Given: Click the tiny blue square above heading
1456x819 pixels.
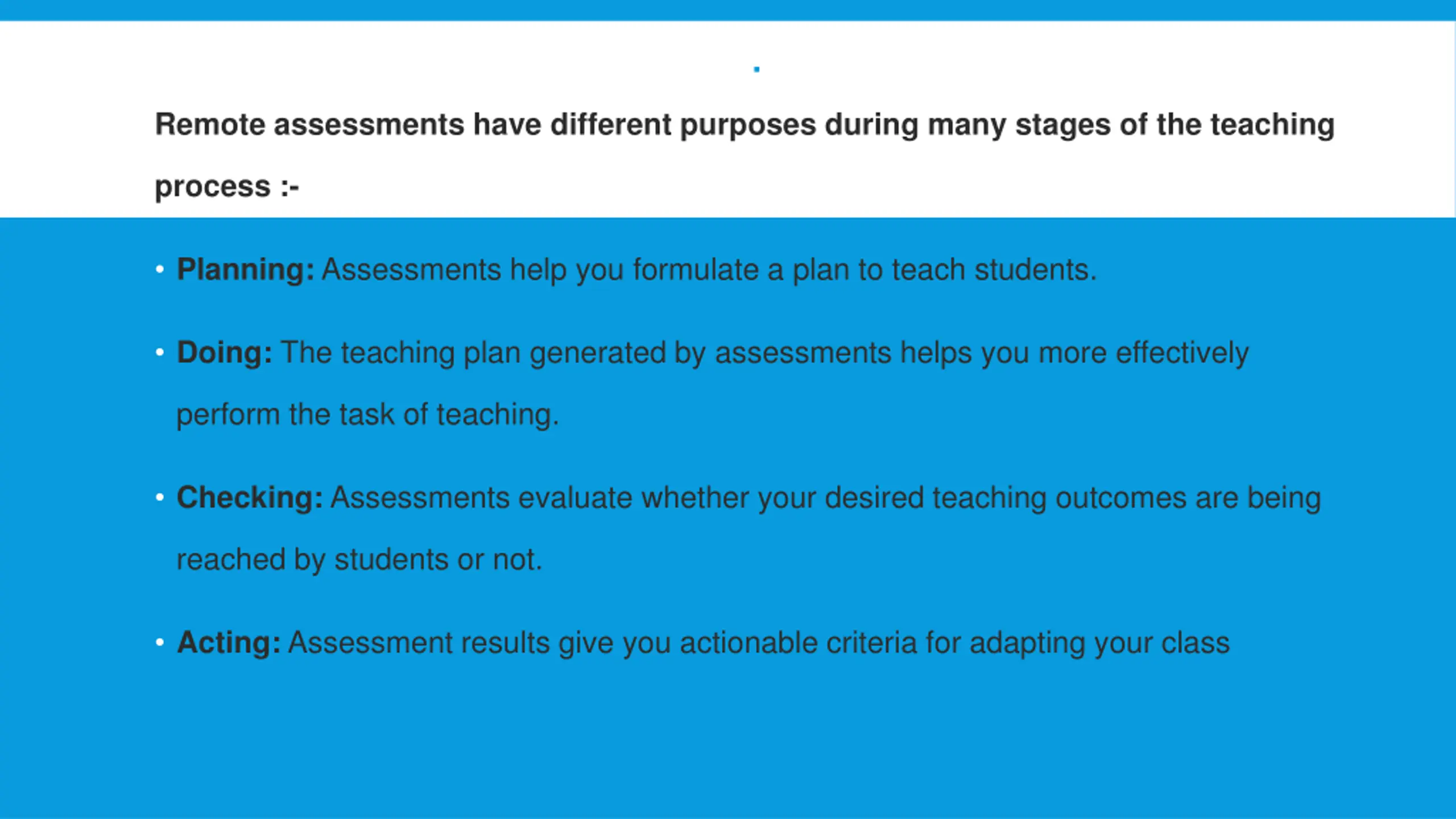Looking at the screenshot, I should pyautogui.click(x=756, y=69).
